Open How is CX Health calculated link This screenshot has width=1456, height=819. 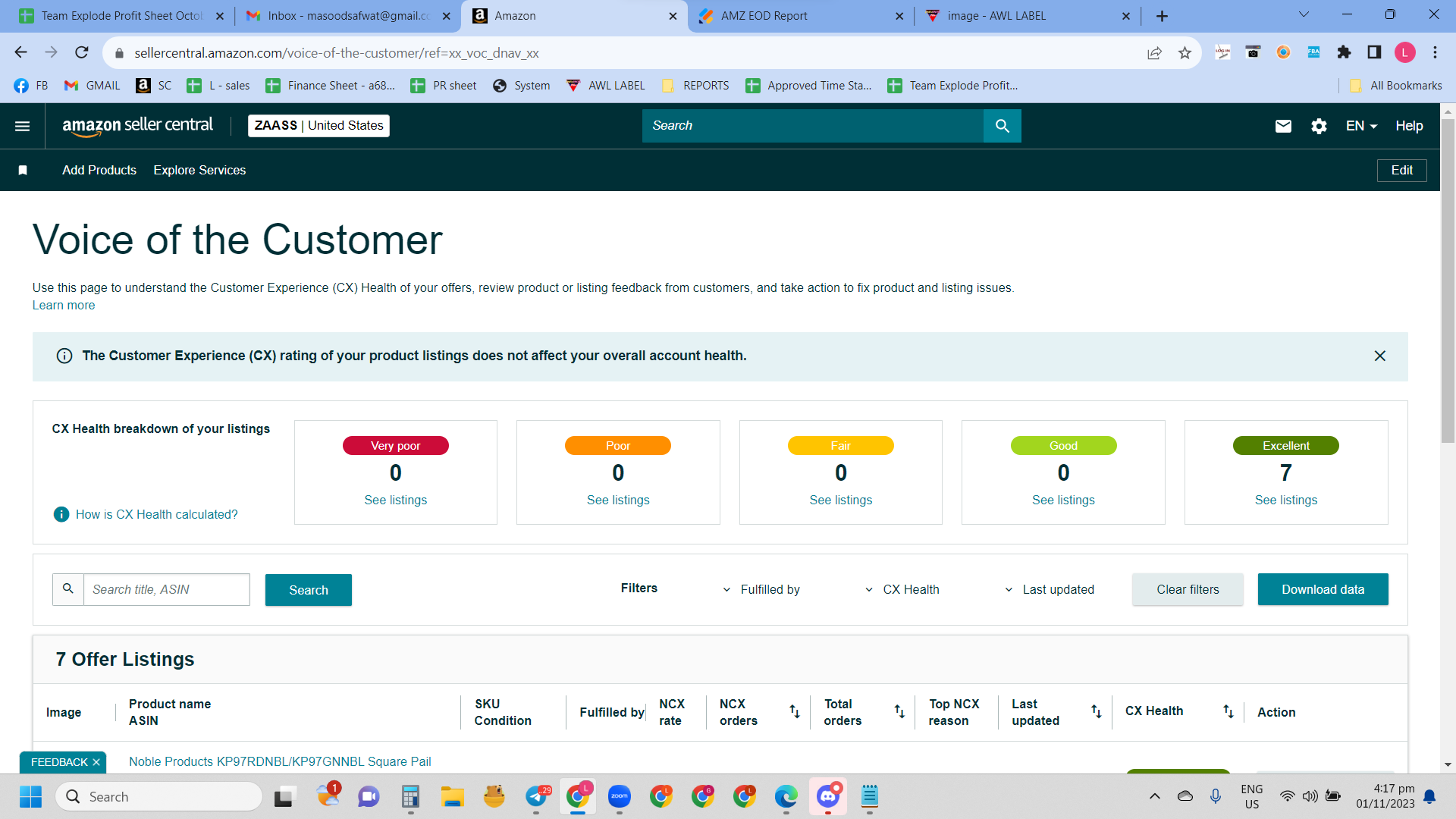click(x=157, y=514)
